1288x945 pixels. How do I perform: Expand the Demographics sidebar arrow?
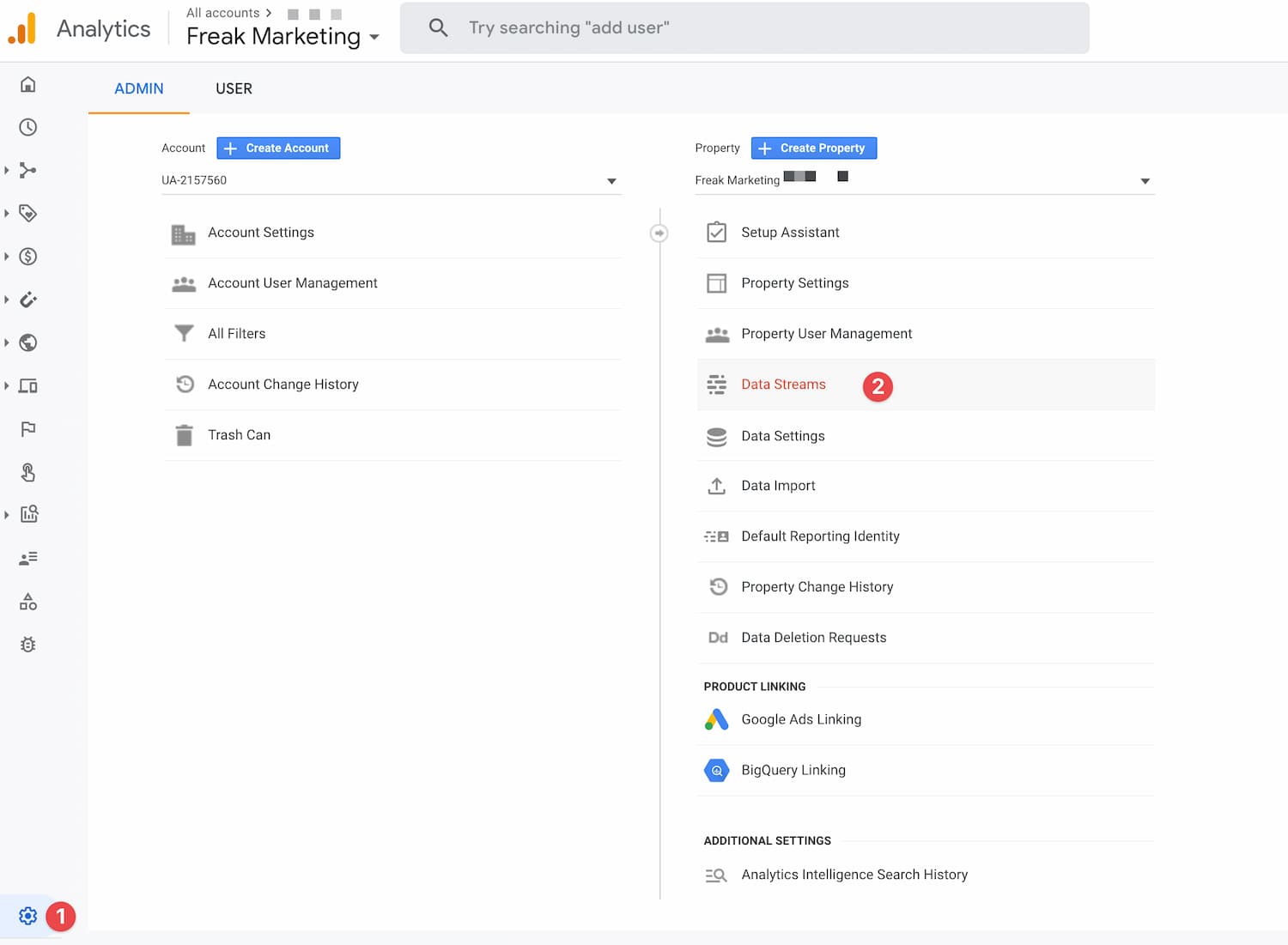pos(7,342)
